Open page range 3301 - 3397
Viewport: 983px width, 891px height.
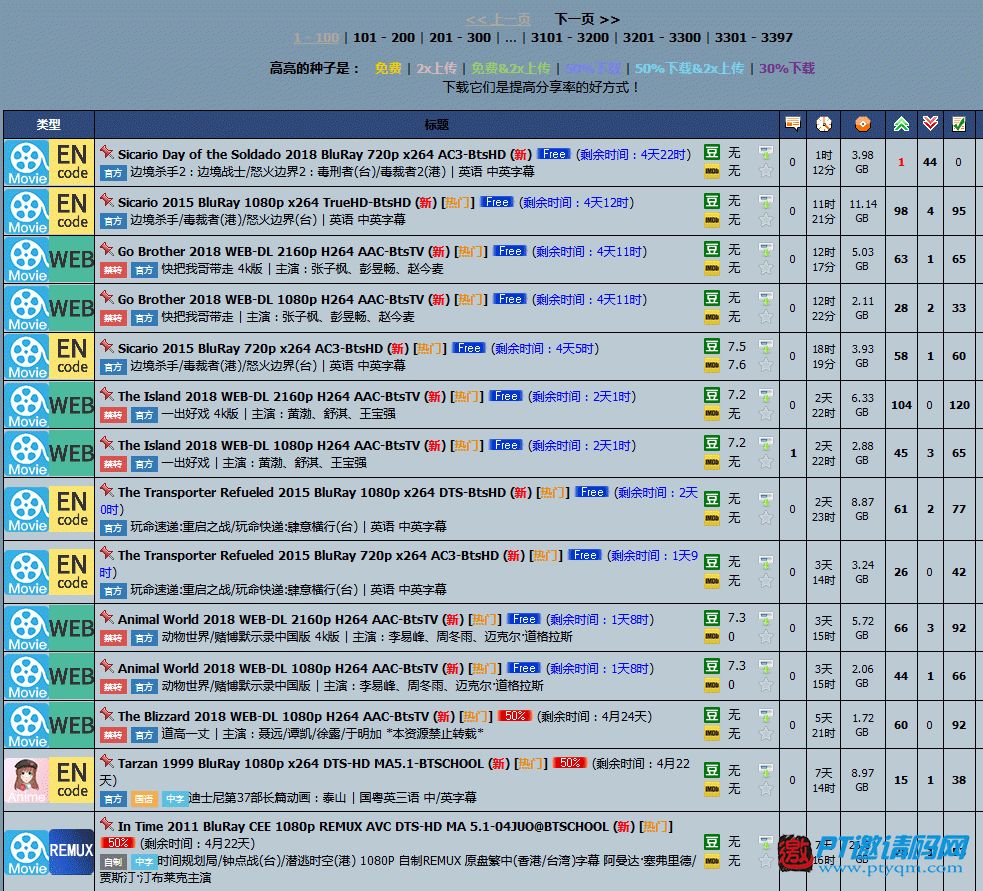tap(754, 38)
